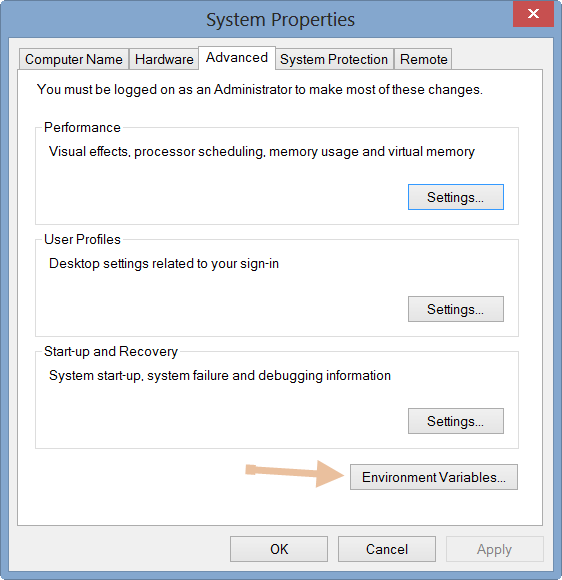Open Performance Settings button
Screen dimensions: 562x580
coord(456,197)
